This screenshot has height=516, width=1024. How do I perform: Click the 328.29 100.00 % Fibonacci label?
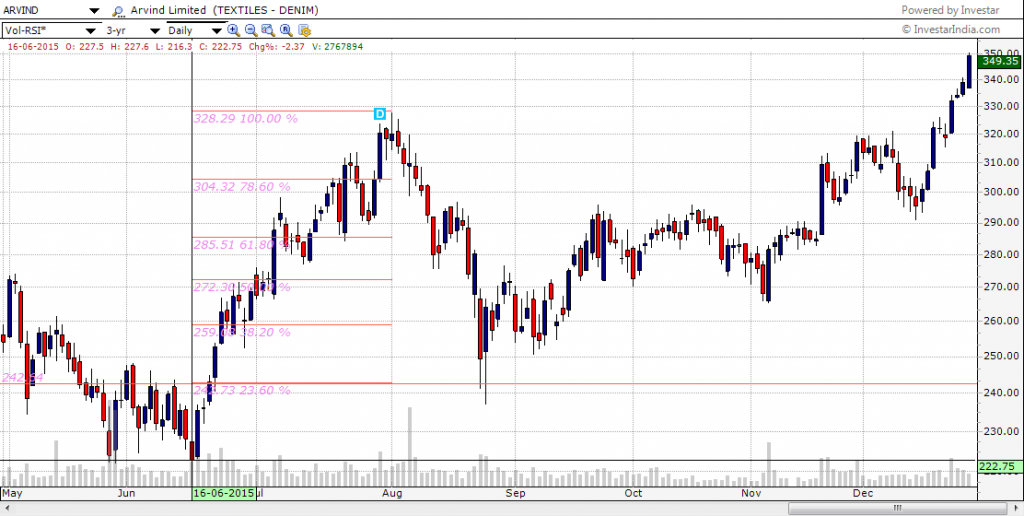point(246,119)
